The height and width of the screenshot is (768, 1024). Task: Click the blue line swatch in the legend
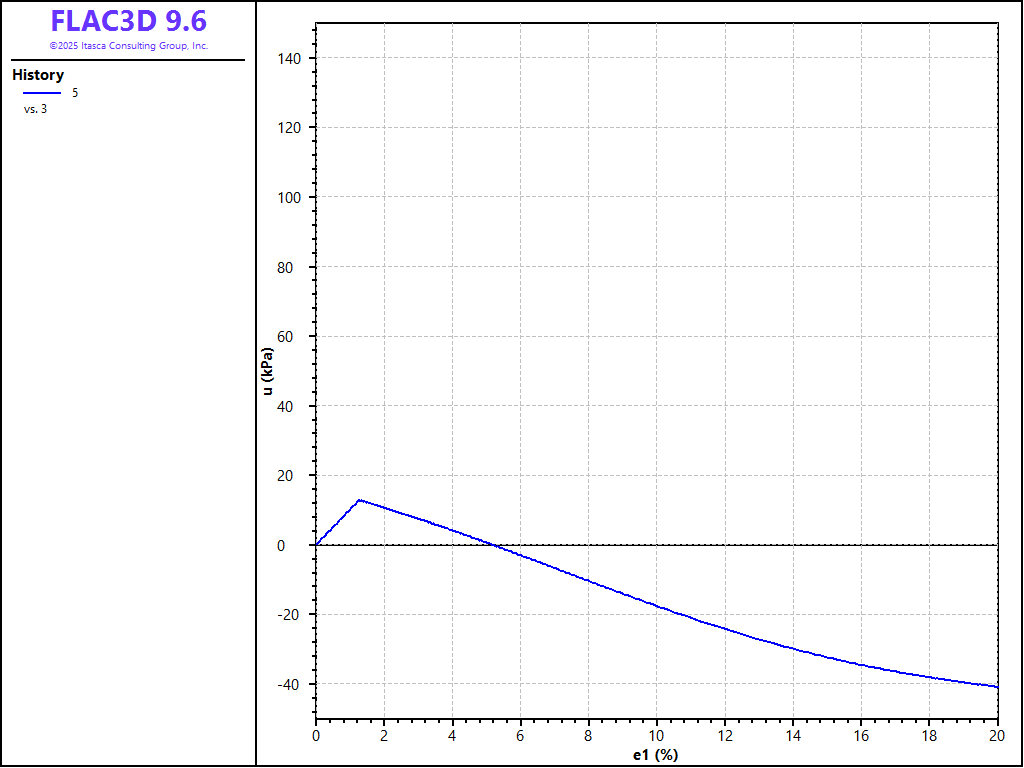42,93
